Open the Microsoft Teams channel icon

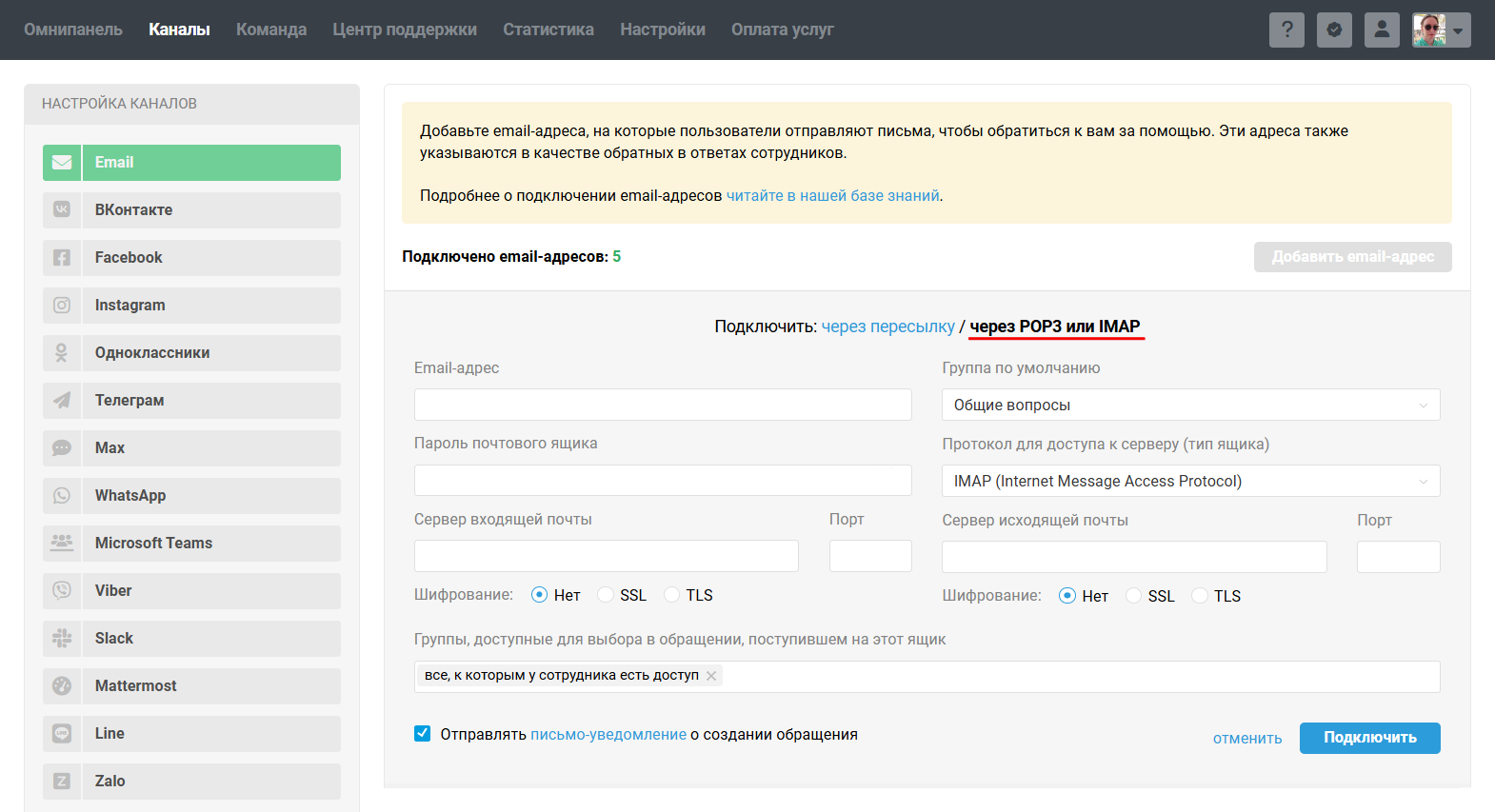pos(62,544)
